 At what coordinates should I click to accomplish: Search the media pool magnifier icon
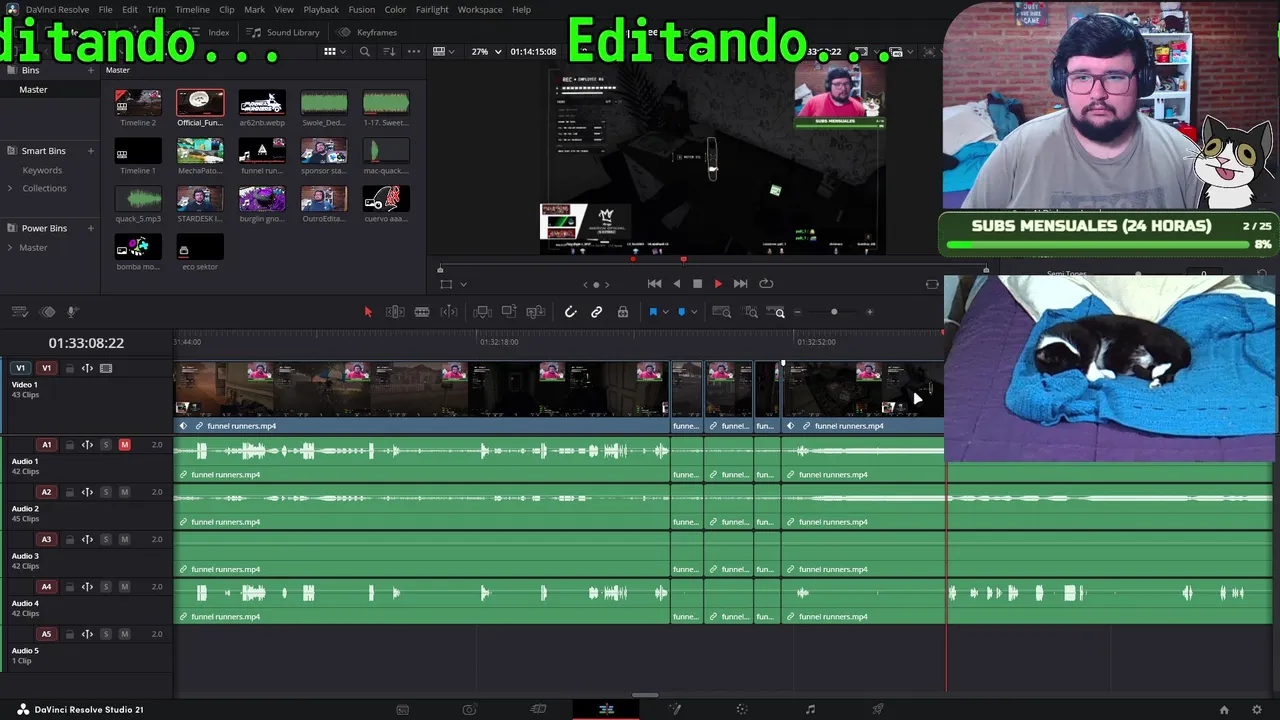click(x=365, y=51)
